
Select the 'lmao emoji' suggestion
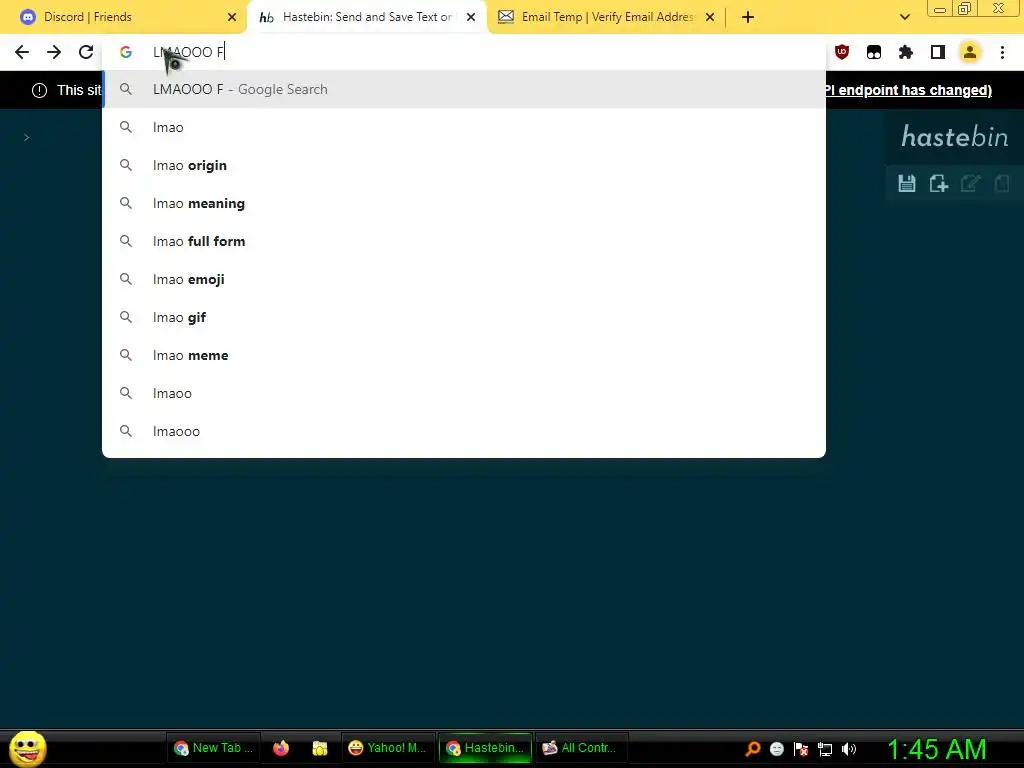tap(464, 280)
